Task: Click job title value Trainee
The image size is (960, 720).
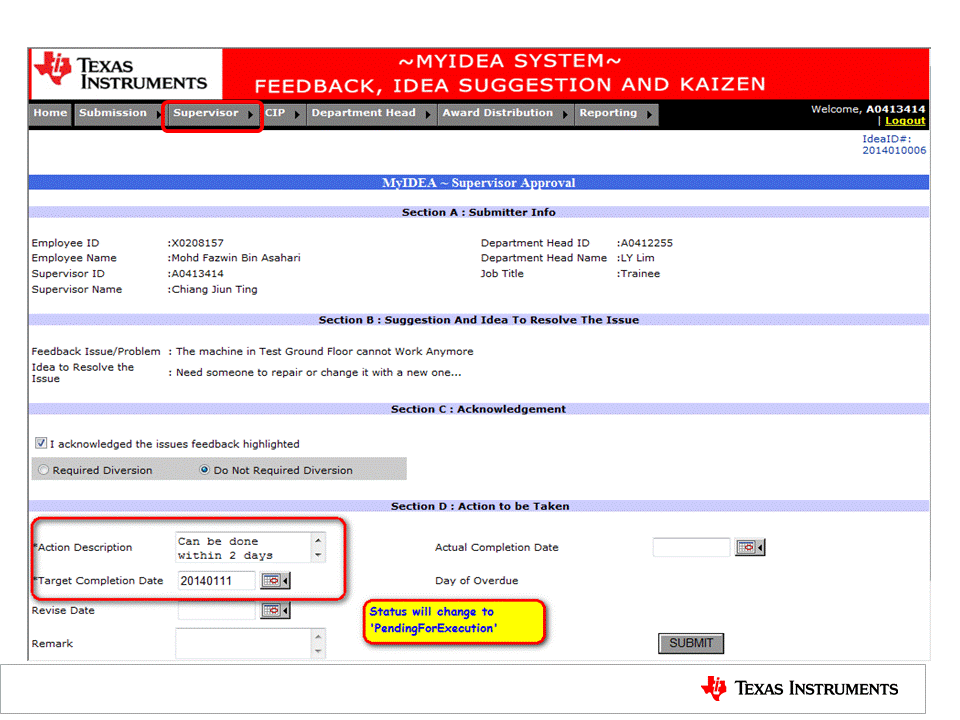Action: pyautogui.click(x=640, y=274)
